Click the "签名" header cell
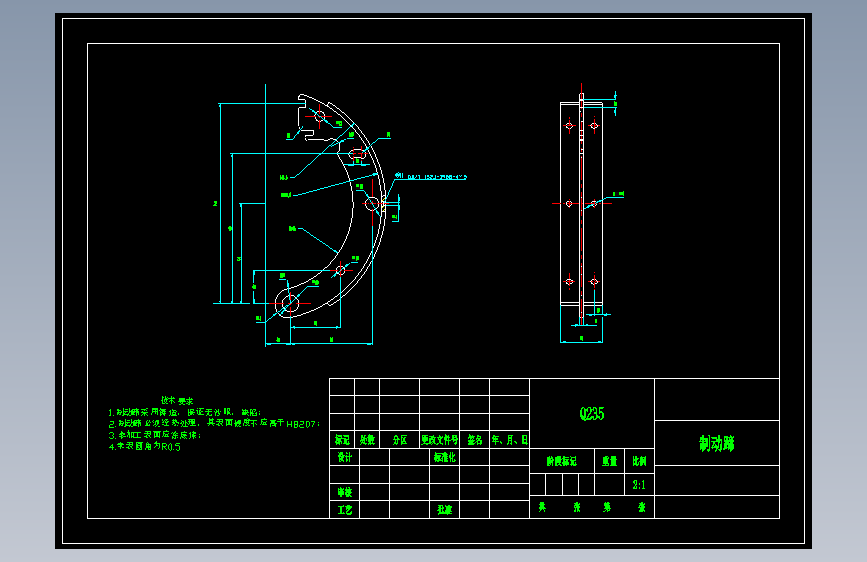Image resolution: width=867 pixels, height=562 pixels. point(474,440)
